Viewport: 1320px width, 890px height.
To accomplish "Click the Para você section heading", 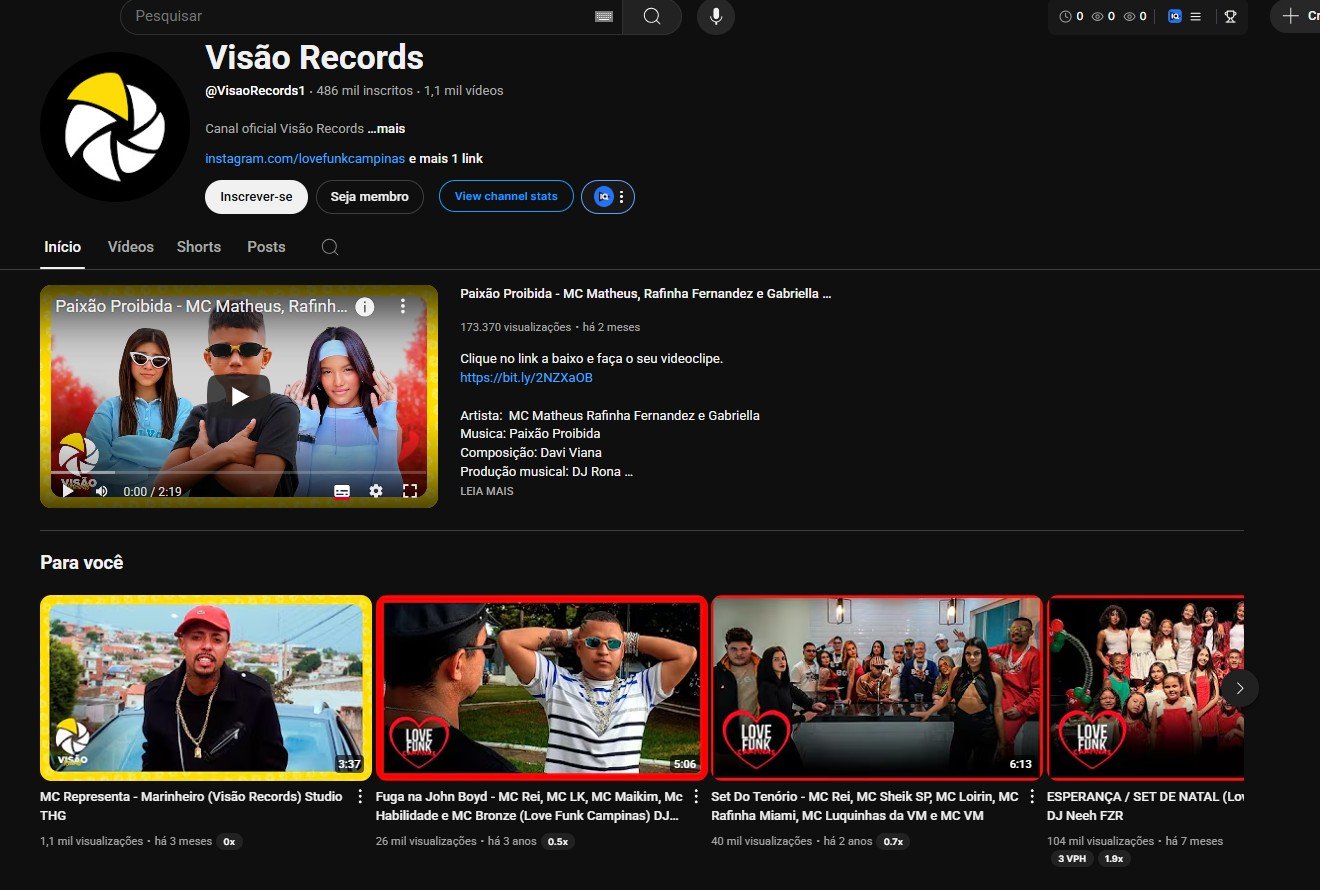I will click(82, 563).
